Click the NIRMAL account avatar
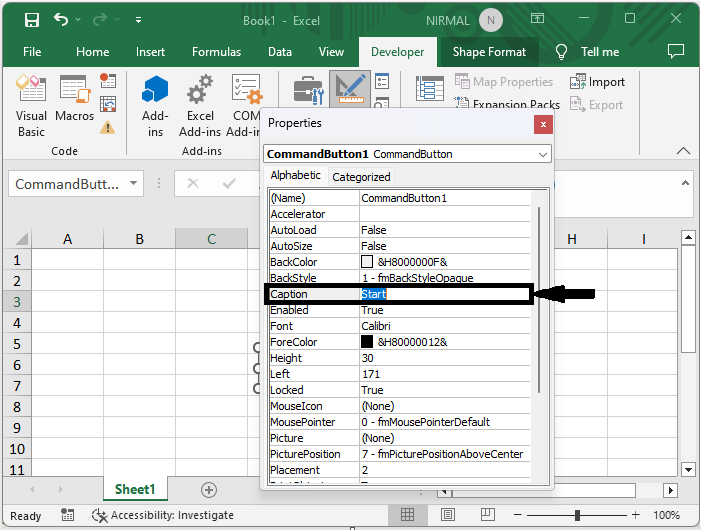 [491, 20]
